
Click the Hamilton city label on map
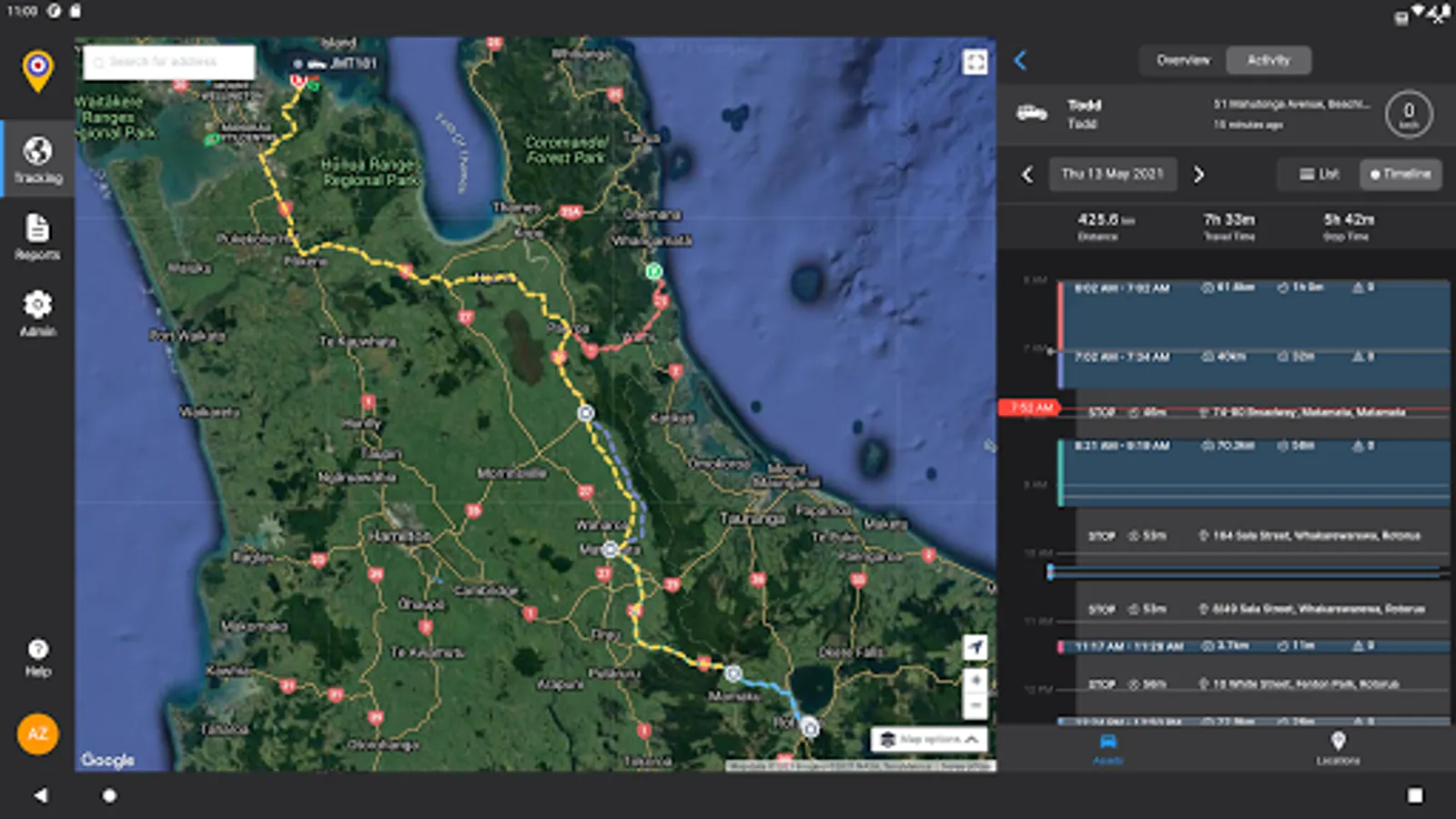[x=399, y=536]
